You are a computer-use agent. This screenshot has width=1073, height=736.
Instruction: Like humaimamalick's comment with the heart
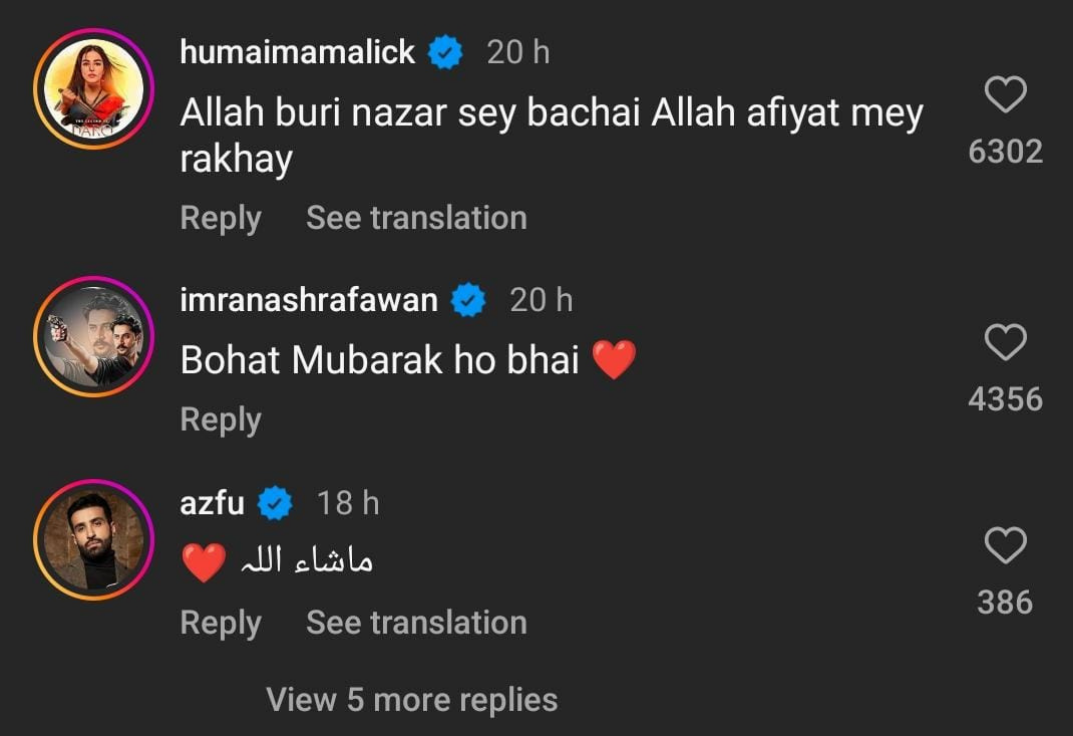[x=1005, y=95]
